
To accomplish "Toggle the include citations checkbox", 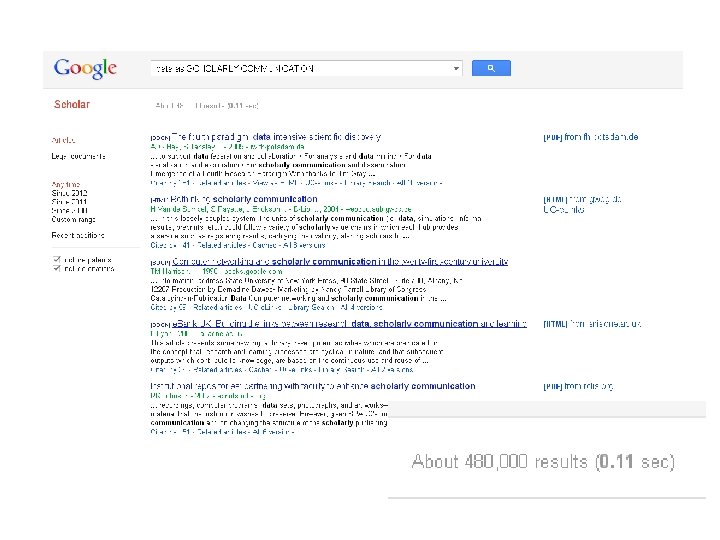I will click(56, 268).
